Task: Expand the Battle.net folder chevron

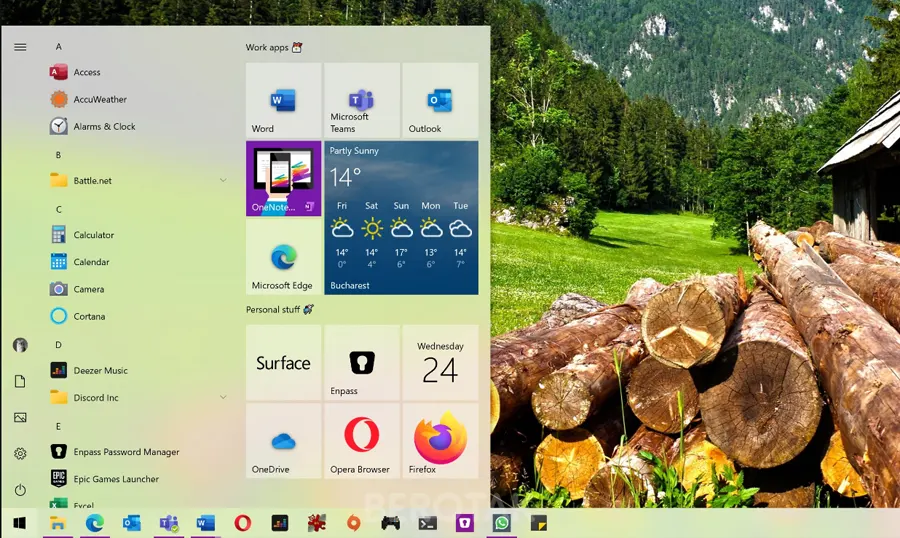Action: [x=223, y=180]
